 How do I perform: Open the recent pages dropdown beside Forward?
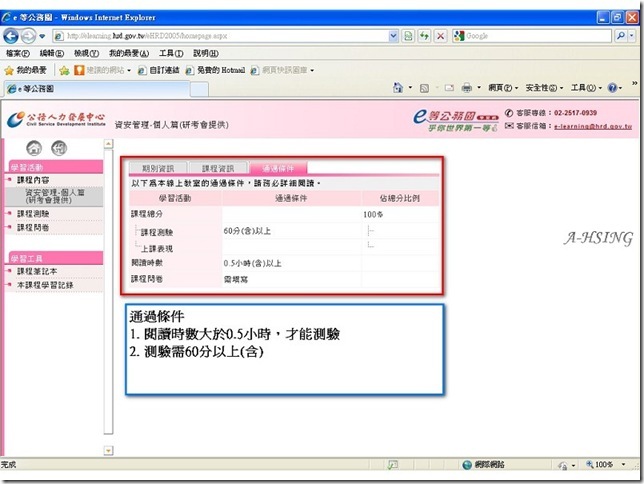tap(42, 36)
